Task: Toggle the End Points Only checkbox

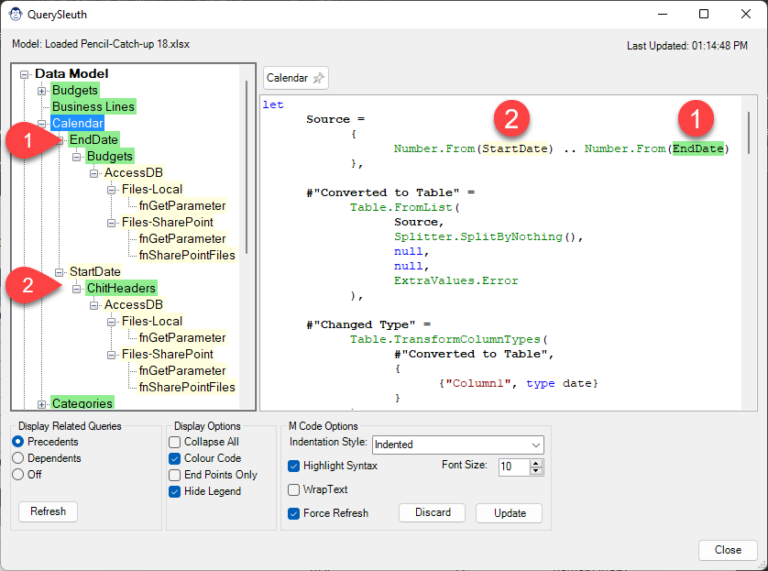Action: coord(176,475)
